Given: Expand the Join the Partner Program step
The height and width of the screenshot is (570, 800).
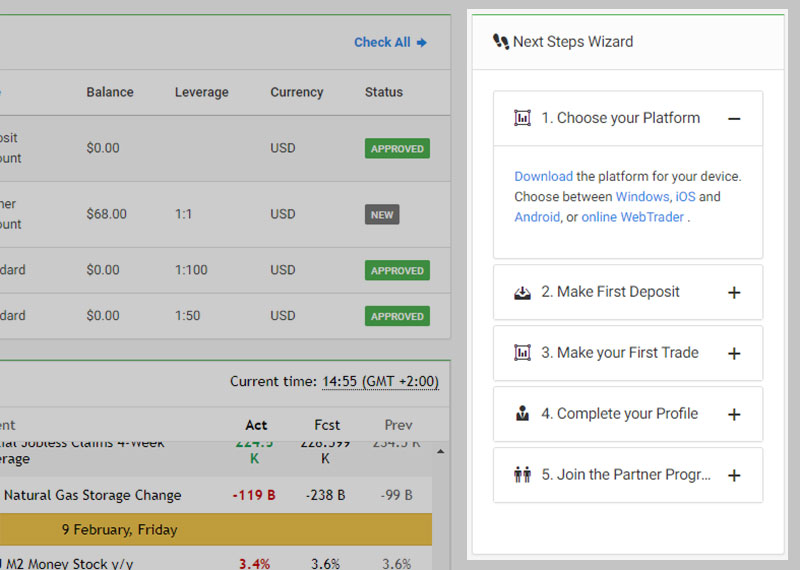Looking at the screenshot, I should (x=734, y=476).
